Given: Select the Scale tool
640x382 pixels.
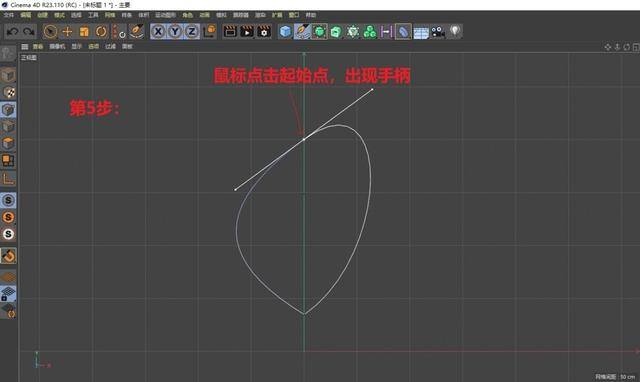Looking at the screenshot, I should [x=84, y=31].
